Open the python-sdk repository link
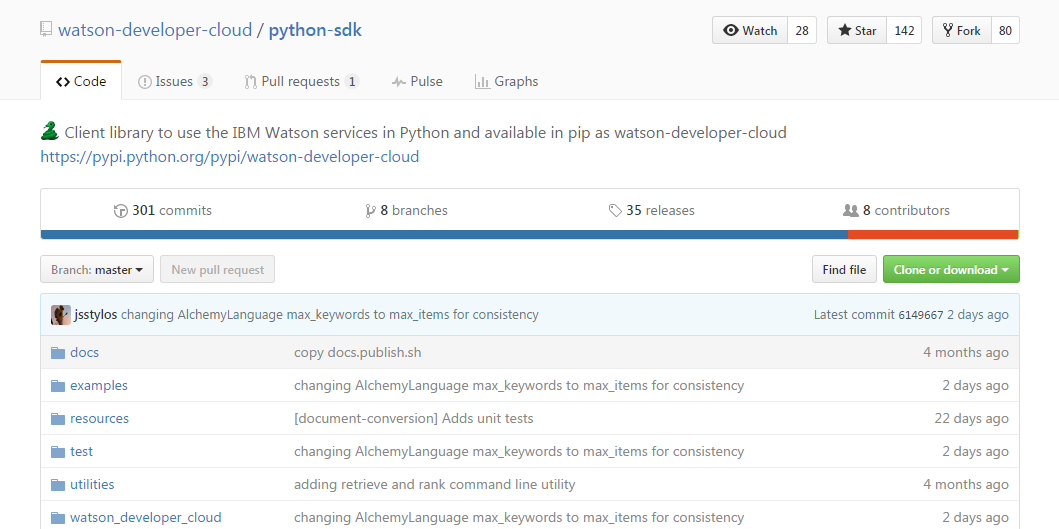Image resolution: width=1059 pixels, height=529 pixels. 315,30
